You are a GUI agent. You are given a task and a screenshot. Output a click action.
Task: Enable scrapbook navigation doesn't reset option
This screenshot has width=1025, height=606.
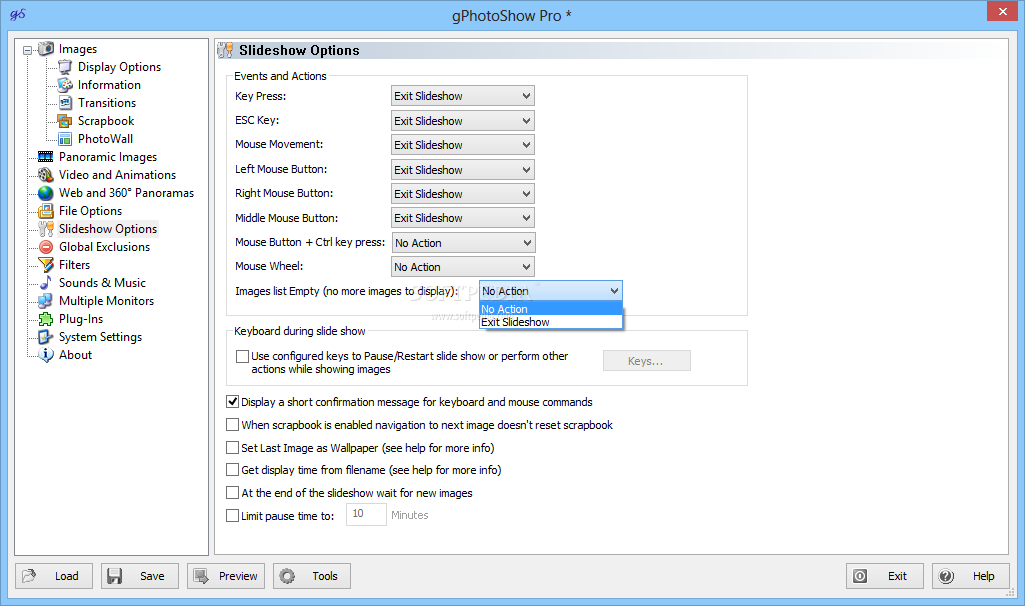tap(232, 425)
